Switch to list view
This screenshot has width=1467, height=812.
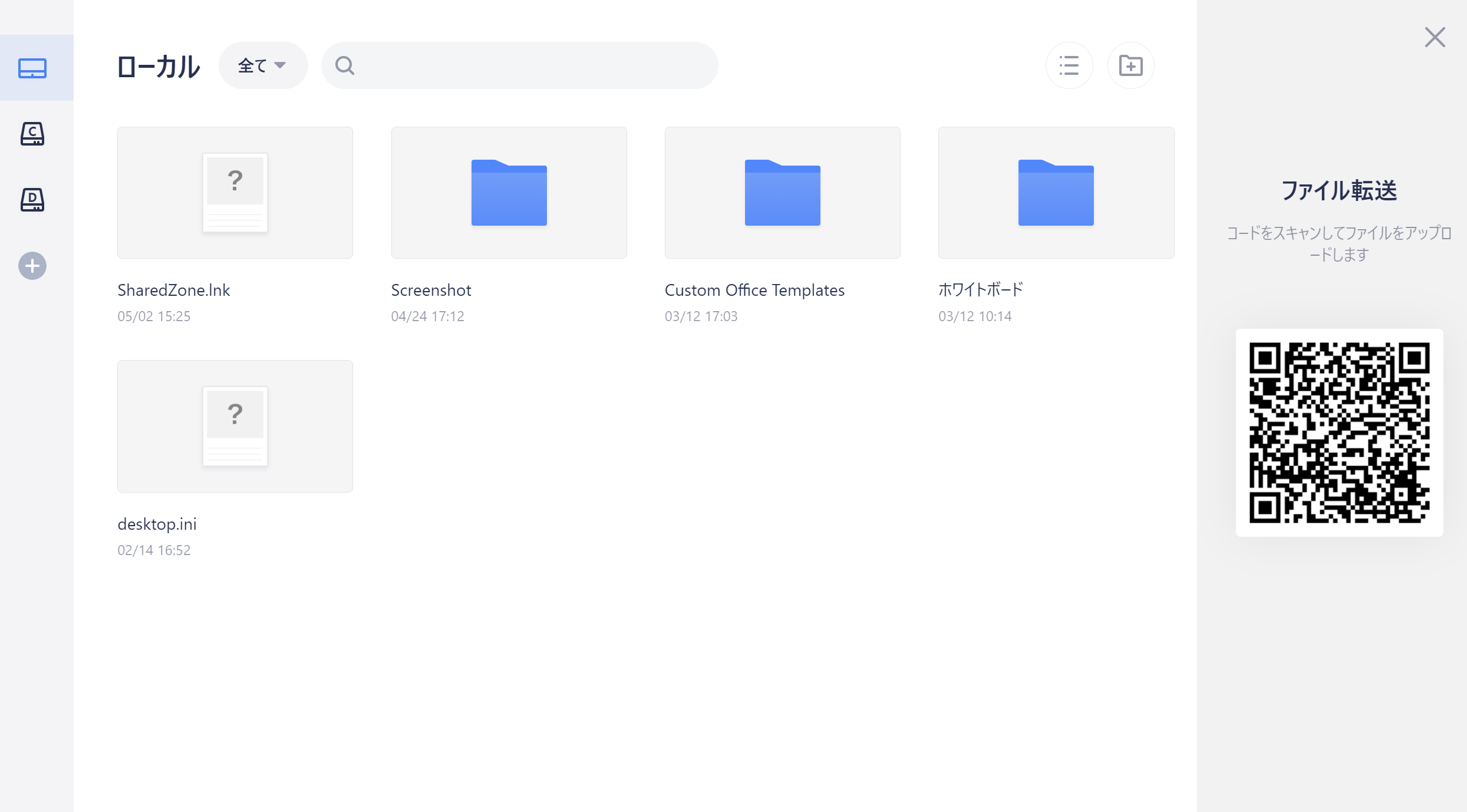coord(1069,65)
